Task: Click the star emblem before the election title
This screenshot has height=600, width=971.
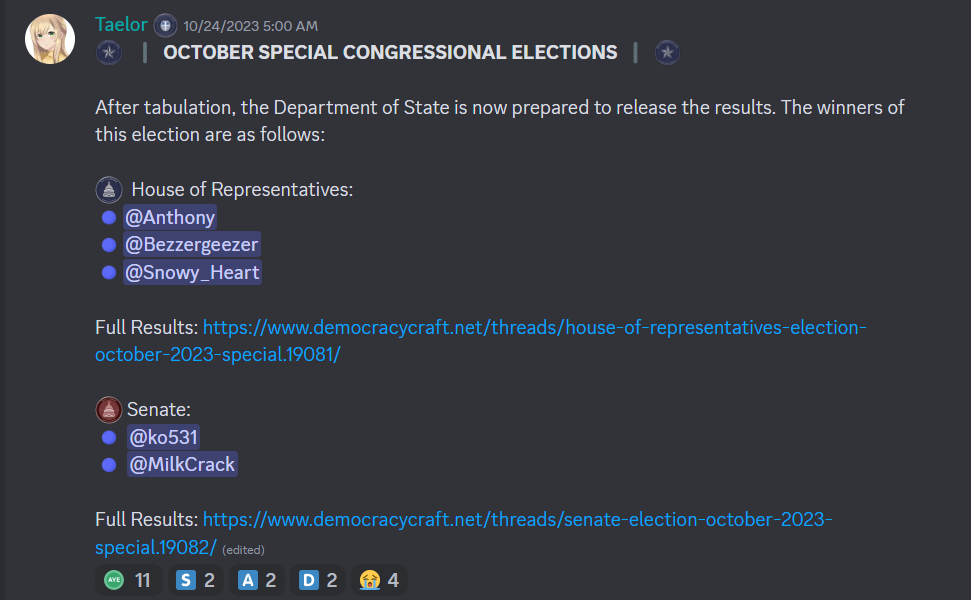Action: tap(109, 53)
